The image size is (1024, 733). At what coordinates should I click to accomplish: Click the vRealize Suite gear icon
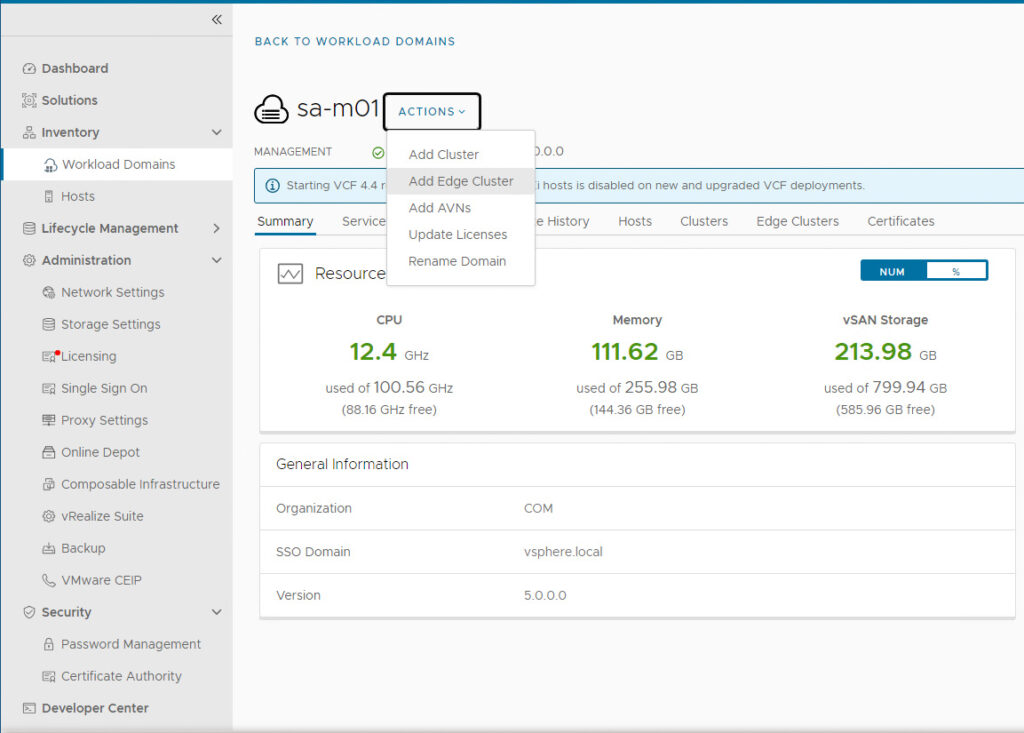tap(48, 516)
